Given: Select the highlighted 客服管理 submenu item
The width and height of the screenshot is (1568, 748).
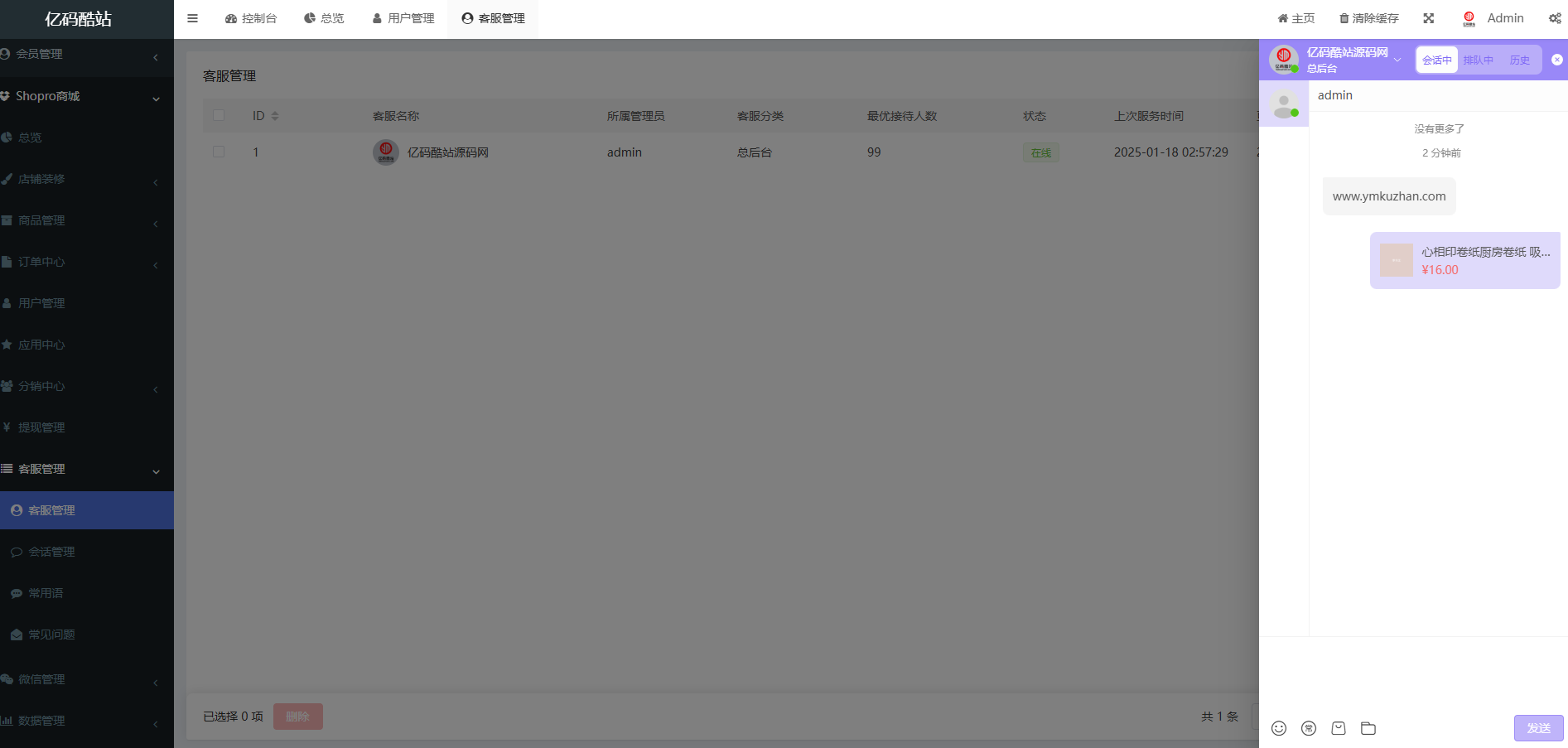Looking at the screenshot, I should (87, 510).
